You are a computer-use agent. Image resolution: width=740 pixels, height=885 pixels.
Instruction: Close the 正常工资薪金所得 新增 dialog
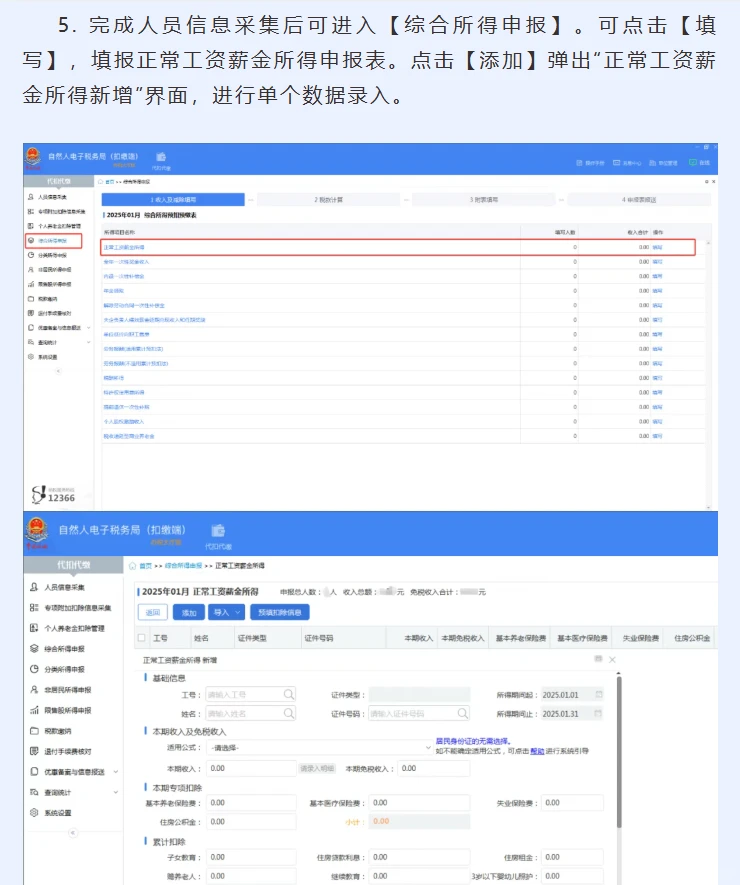[x=612, y=659]
